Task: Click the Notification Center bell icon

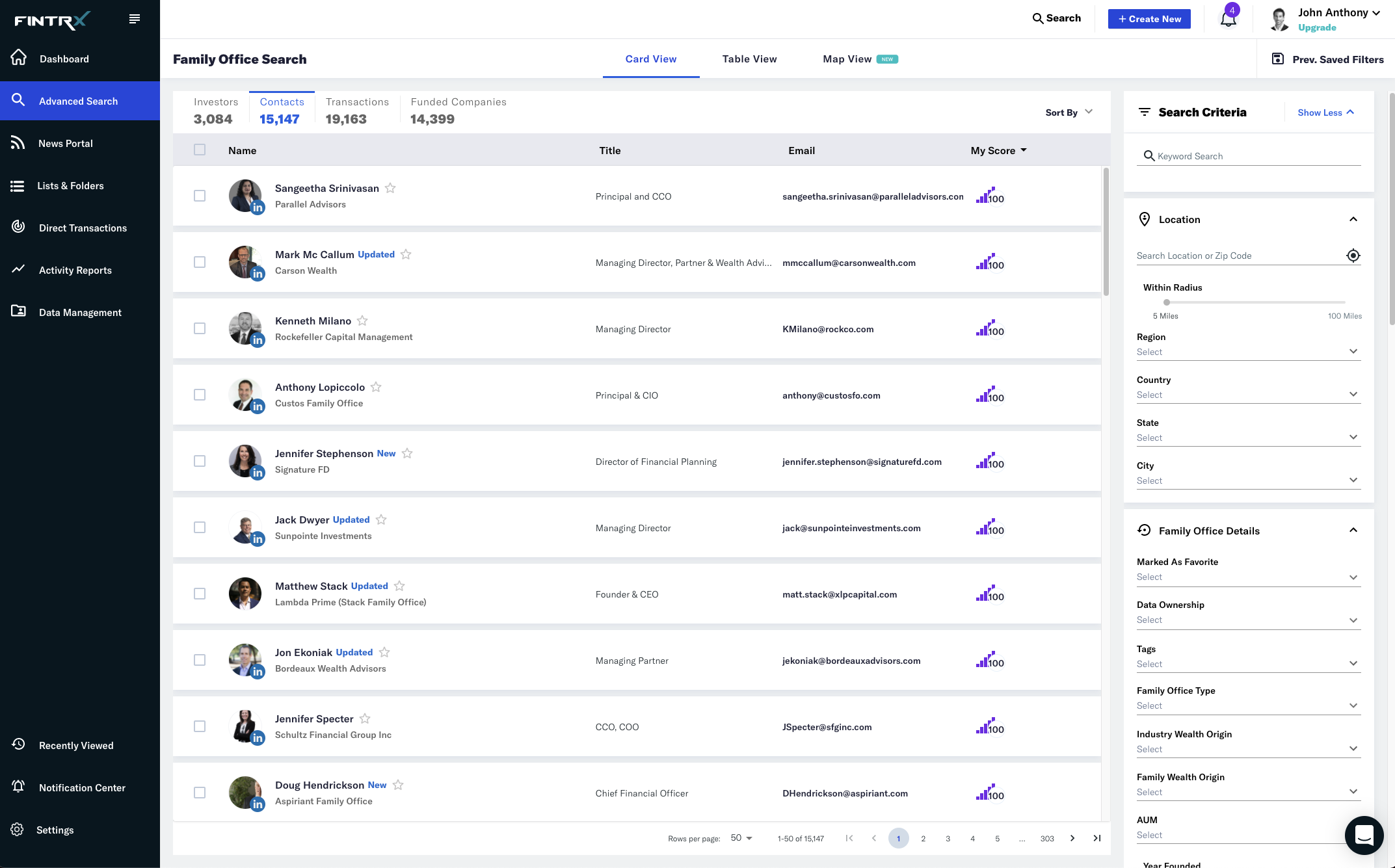Action: [18, 787]
